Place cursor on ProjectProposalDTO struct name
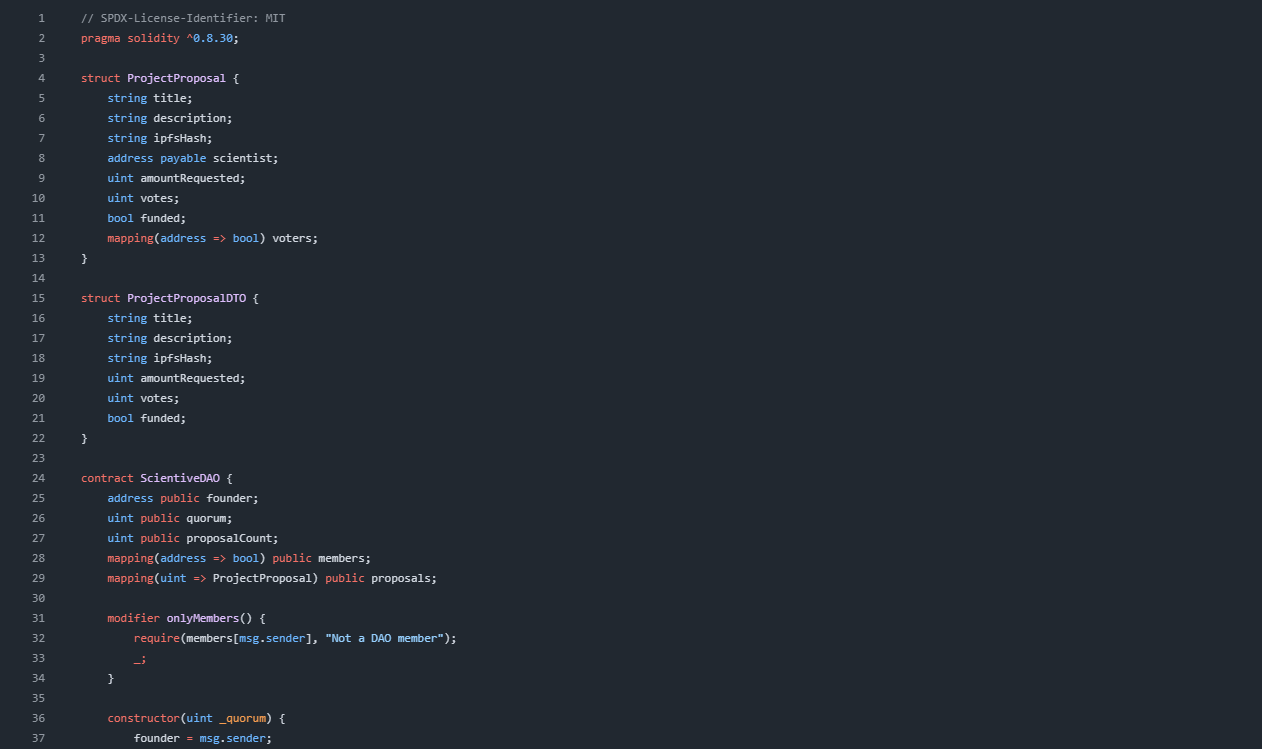1262x749 pixels. [186, 298]
